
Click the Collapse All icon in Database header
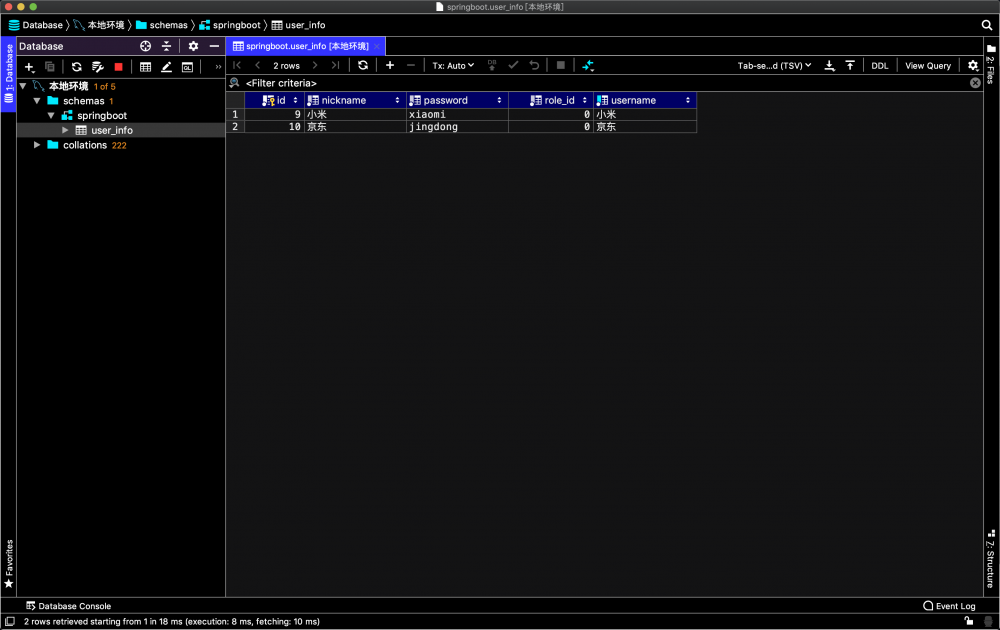coord(166,46)
